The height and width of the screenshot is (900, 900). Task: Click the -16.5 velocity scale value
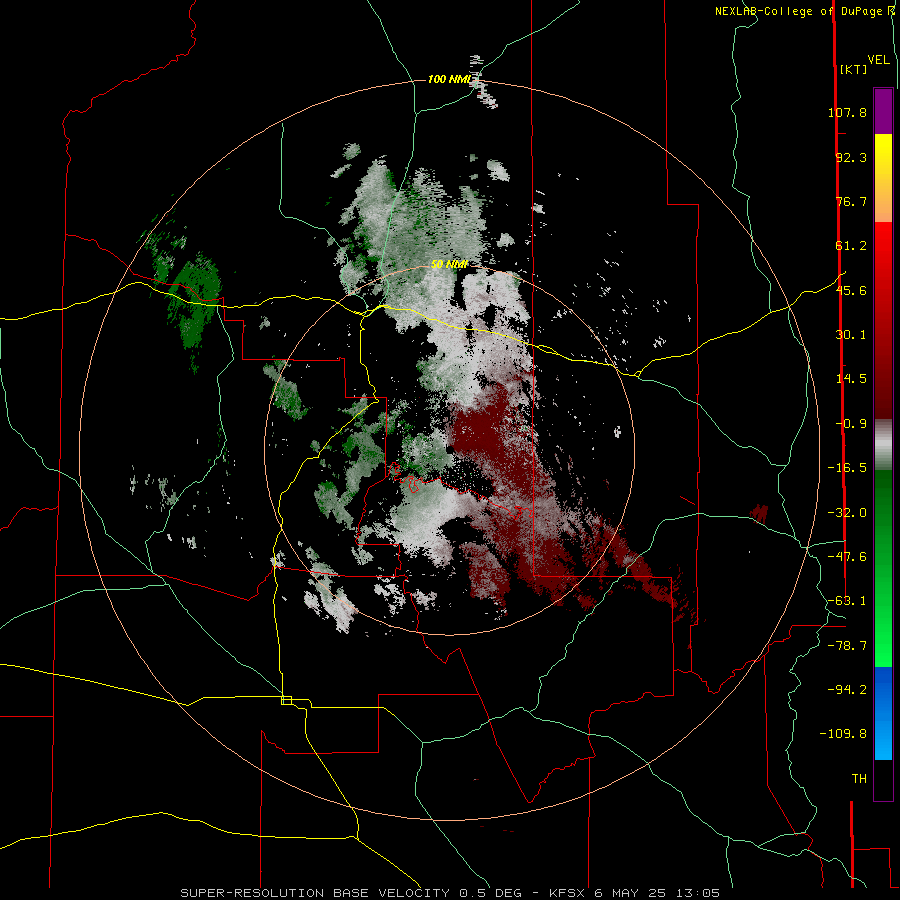point(847,468)
